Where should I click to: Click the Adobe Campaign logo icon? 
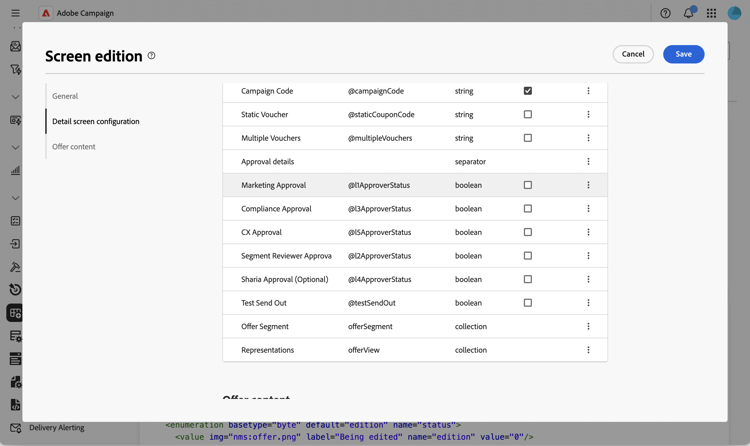click(x=46, y=13)
